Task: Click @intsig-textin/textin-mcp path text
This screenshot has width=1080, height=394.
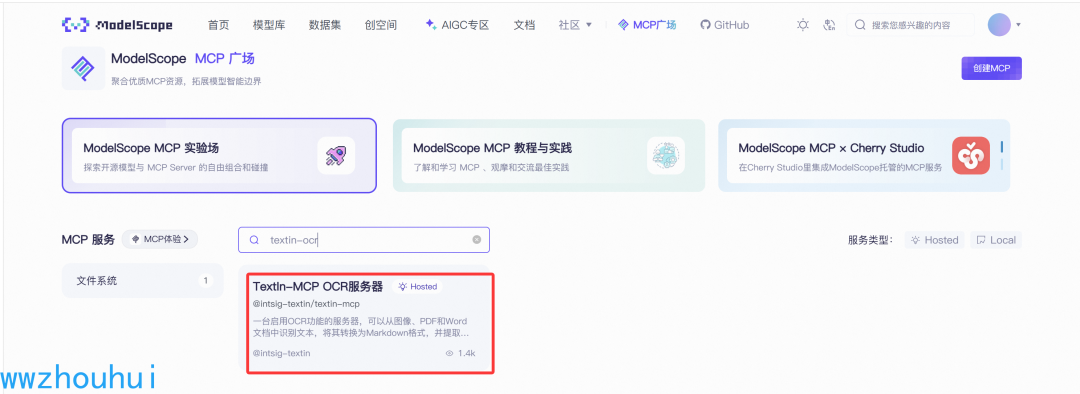Action: coord(307,304)
